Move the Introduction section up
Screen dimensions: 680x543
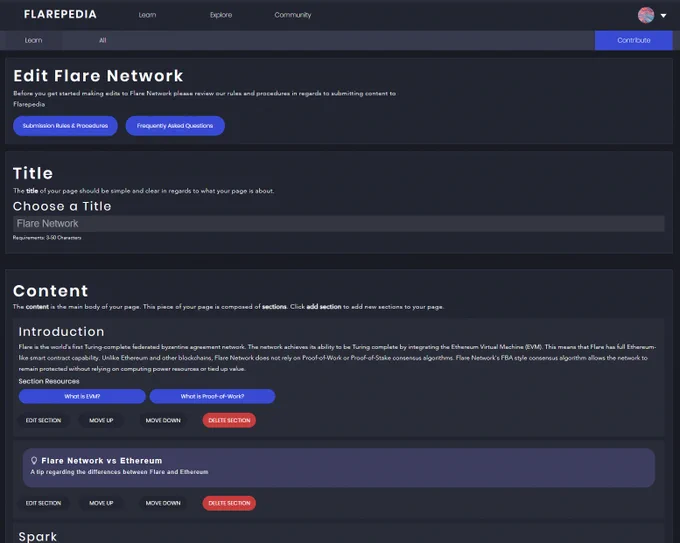pyautogui.click(x=101, y=420)
